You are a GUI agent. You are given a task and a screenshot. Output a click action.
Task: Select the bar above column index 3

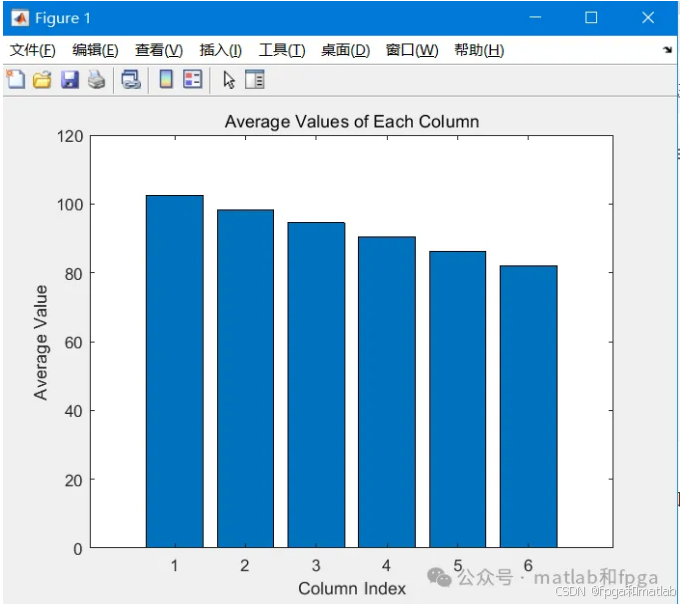316,385
